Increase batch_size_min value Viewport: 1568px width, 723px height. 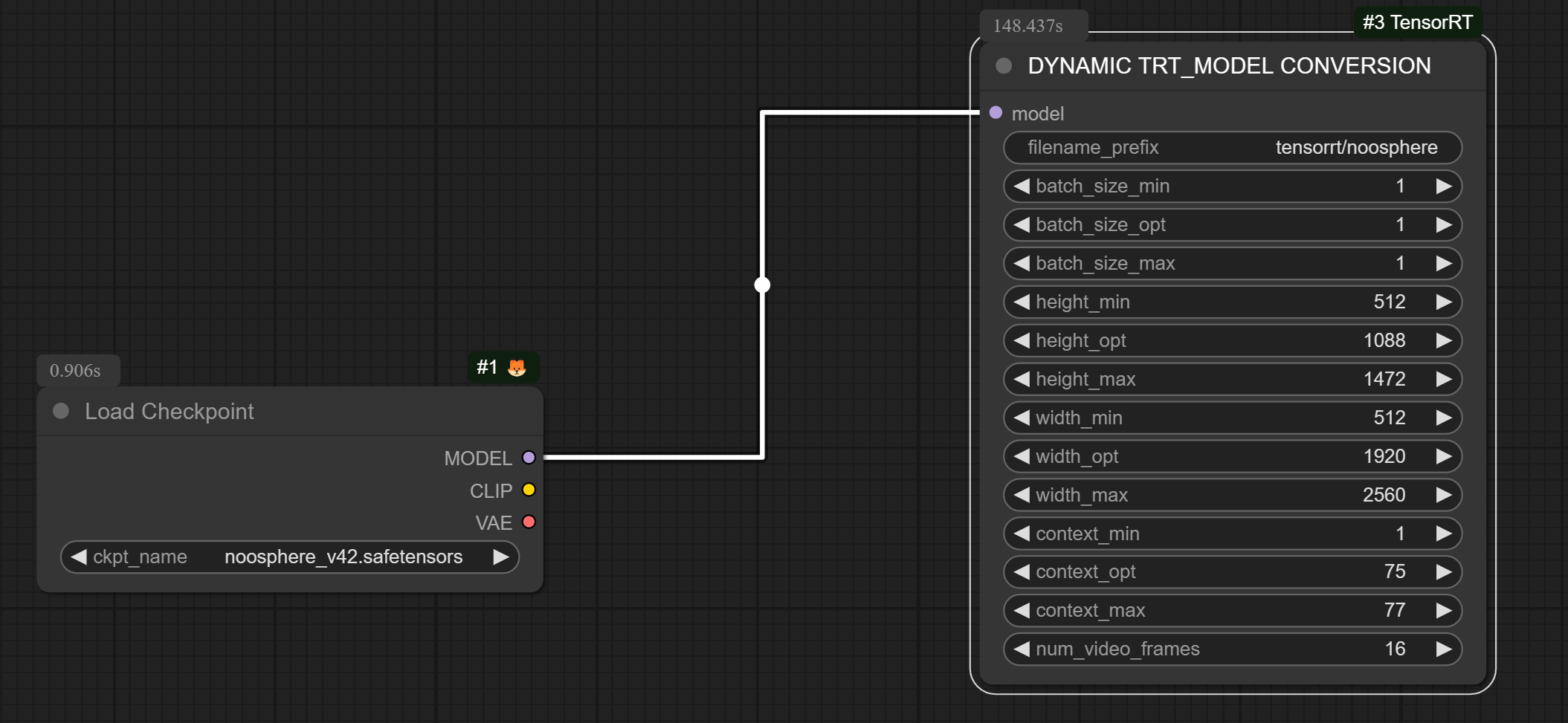click(x=1444, y=186)
